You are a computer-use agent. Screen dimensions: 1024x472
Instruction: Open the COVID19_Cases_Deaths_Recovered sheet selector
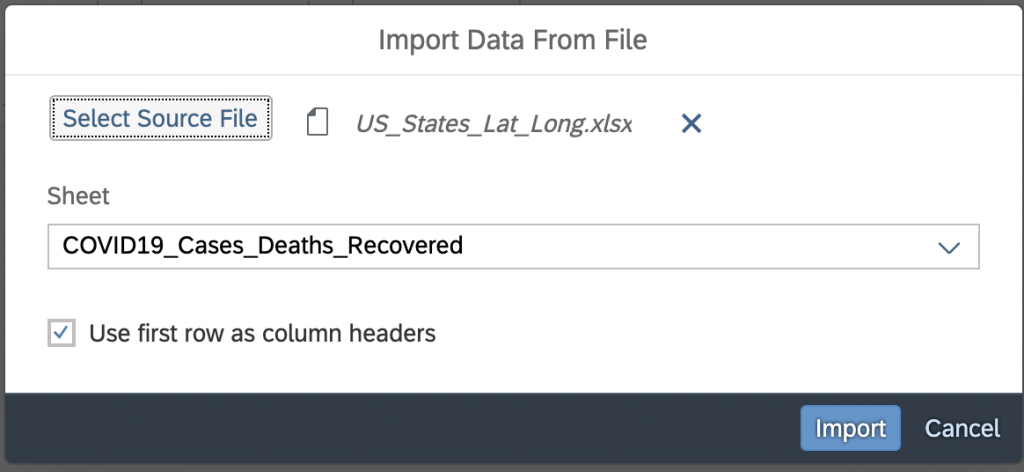point(513,247)
